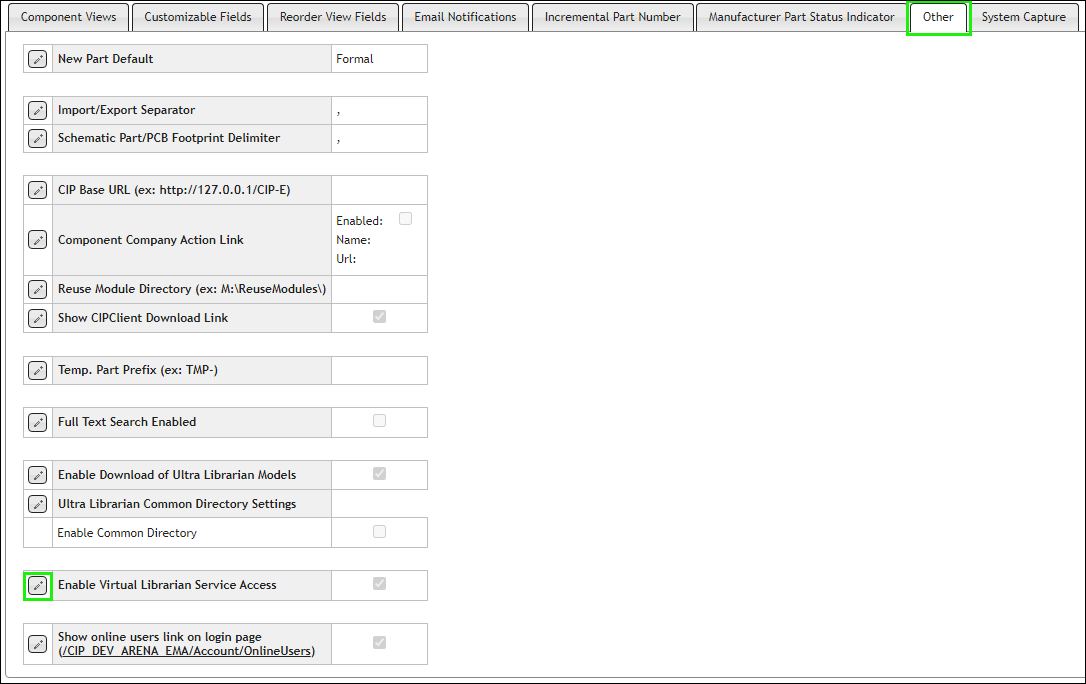This screenshot has width=1086, height=684.
Task: Edit the Component Company Action Link setting
Action: (37, 240)
